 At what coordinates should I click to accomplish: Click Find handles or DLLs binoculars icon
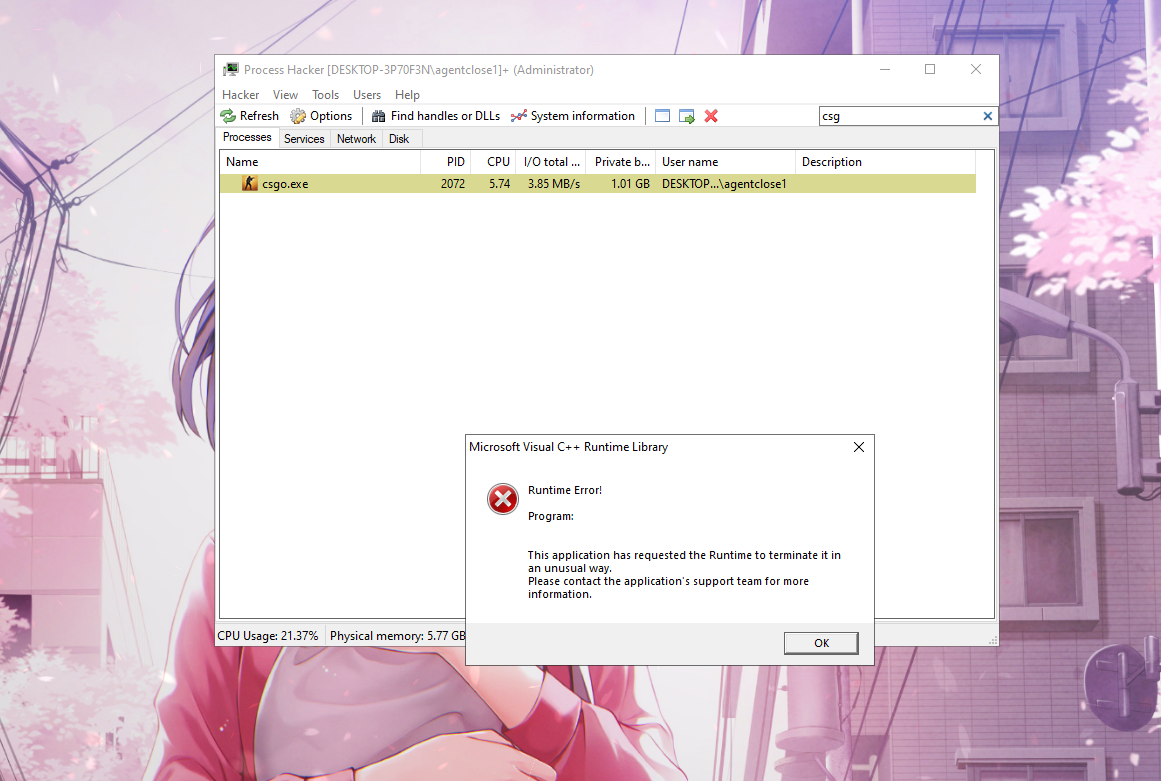point(379,116)
